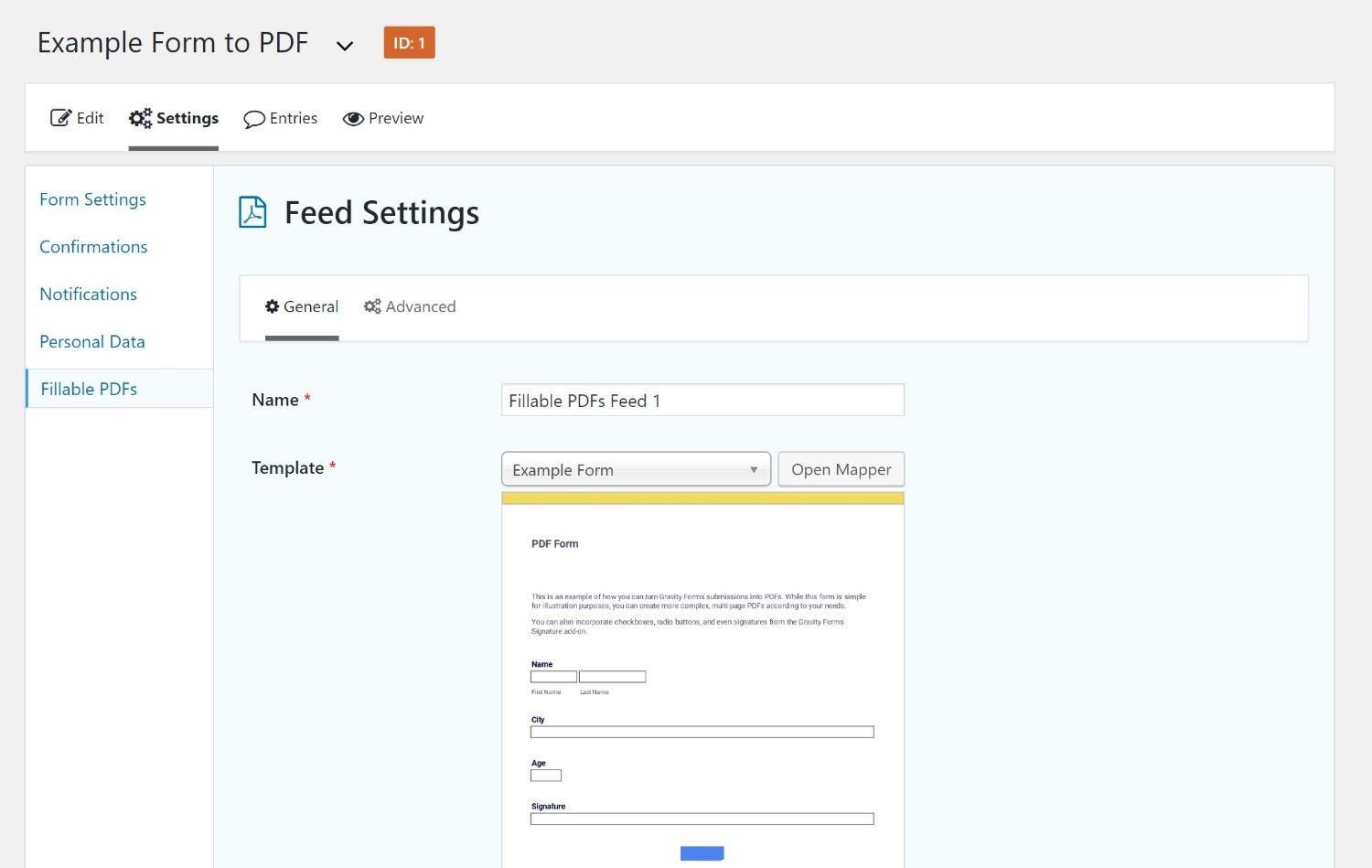Select Fillable PDFs in the sidebar
Image resolution: width=1372 pixels, height=868 pixels.
[88, 388]
